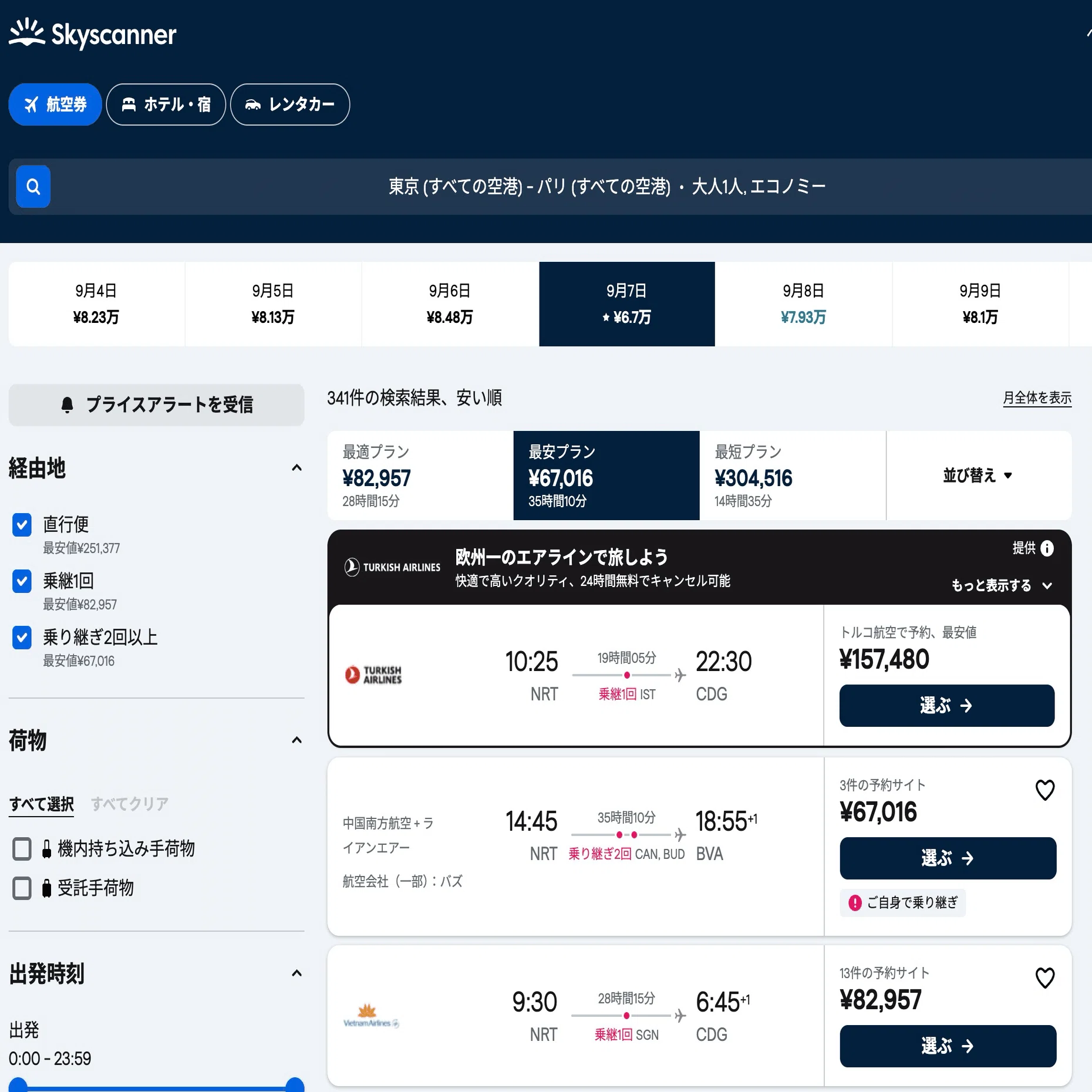The width and height of the screenshot is (1092, 1092).
Task: Collapse the 荷物 filter section
Action: [297, 740]
